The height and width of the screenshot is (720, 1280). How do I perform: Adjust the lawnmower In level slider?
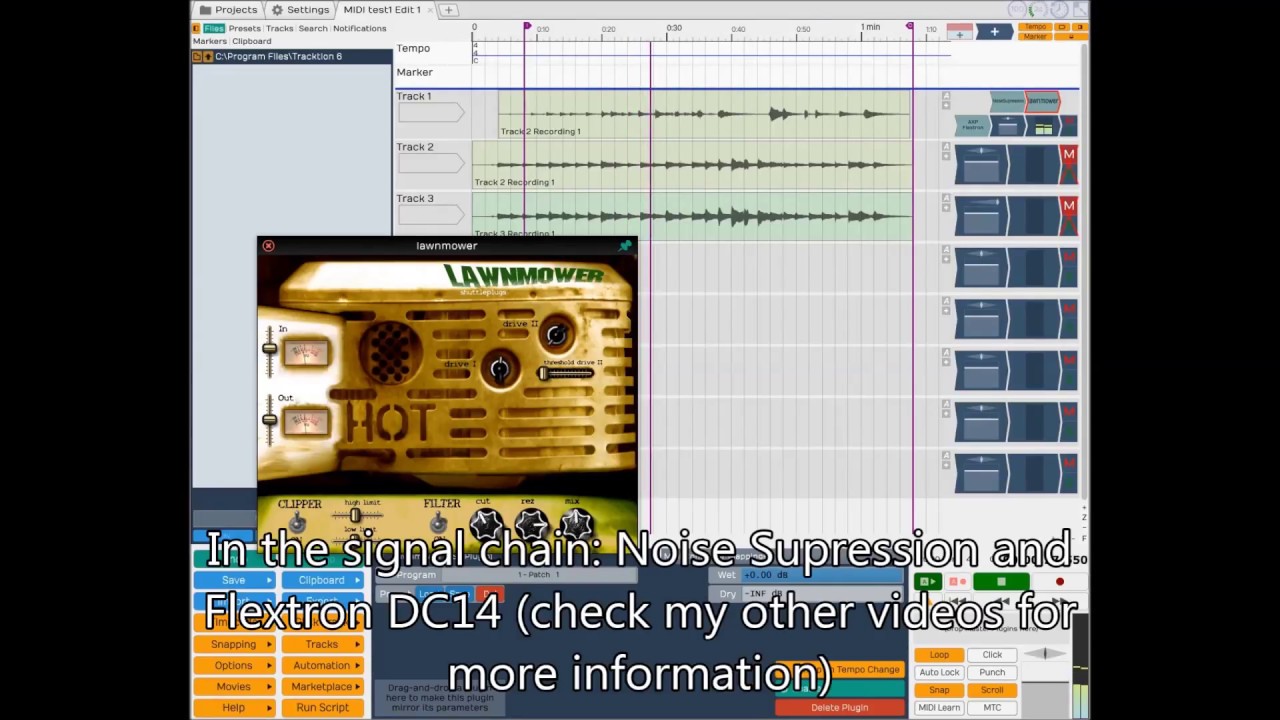[x=269, y=348]
